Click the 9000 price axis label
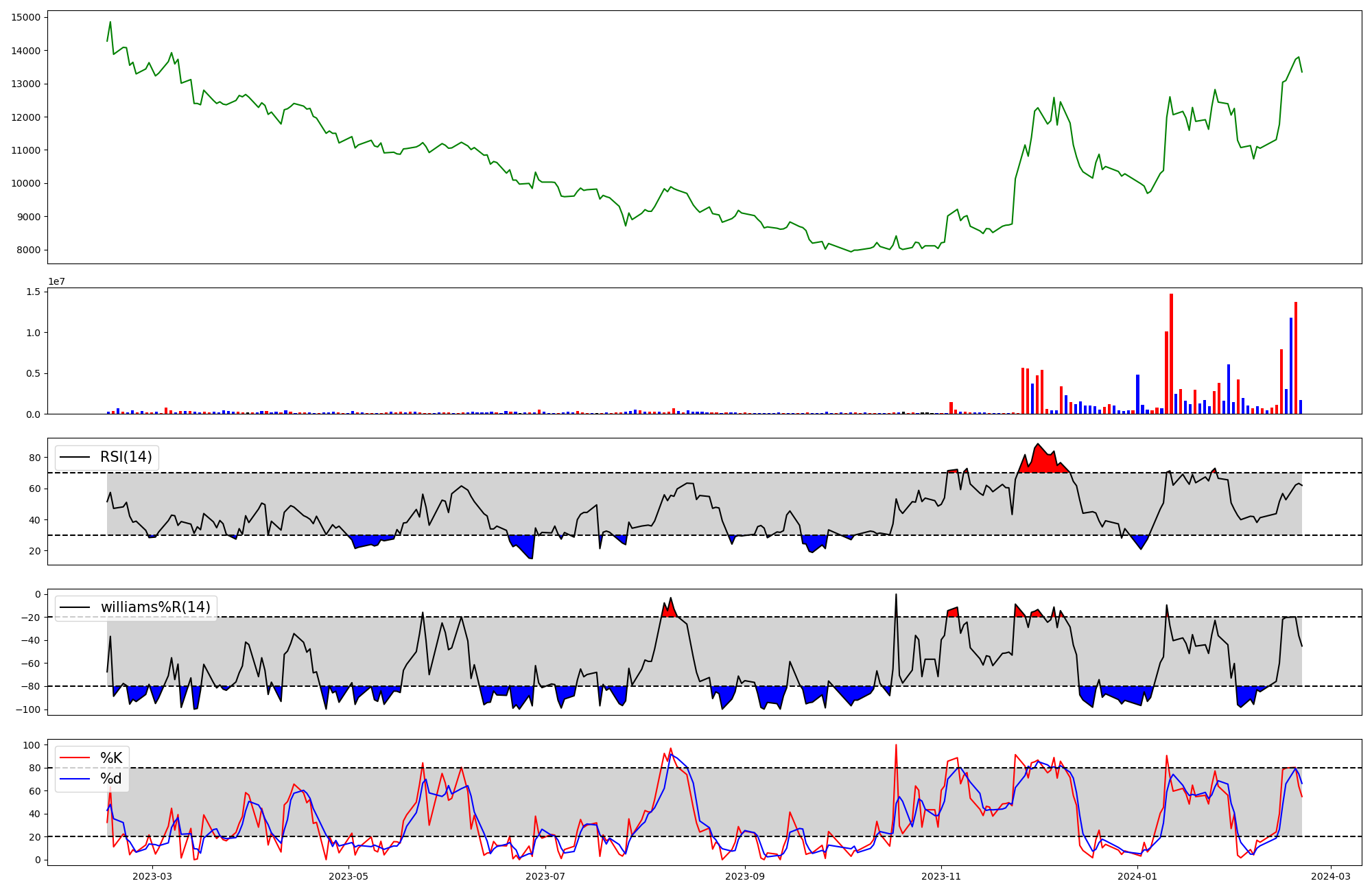 coord(29,217)
